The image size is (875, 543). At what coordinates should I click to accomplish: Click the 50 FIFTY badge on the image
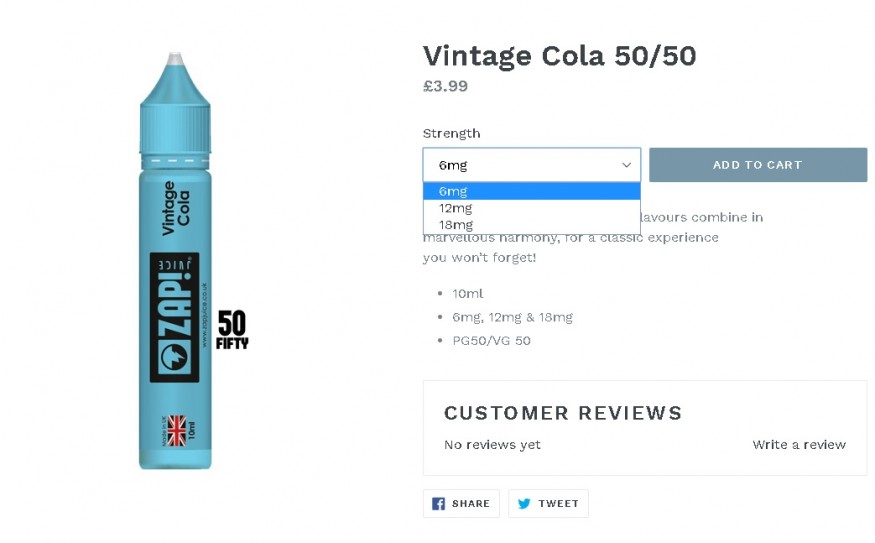(232, 329)
